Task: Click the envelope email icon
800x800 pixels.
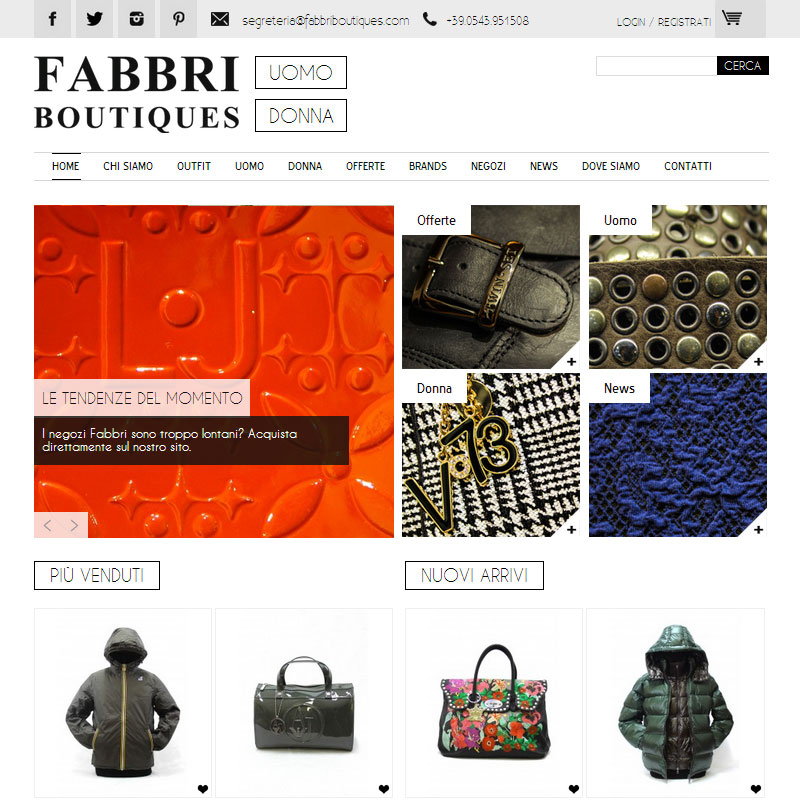Action: 220,19
